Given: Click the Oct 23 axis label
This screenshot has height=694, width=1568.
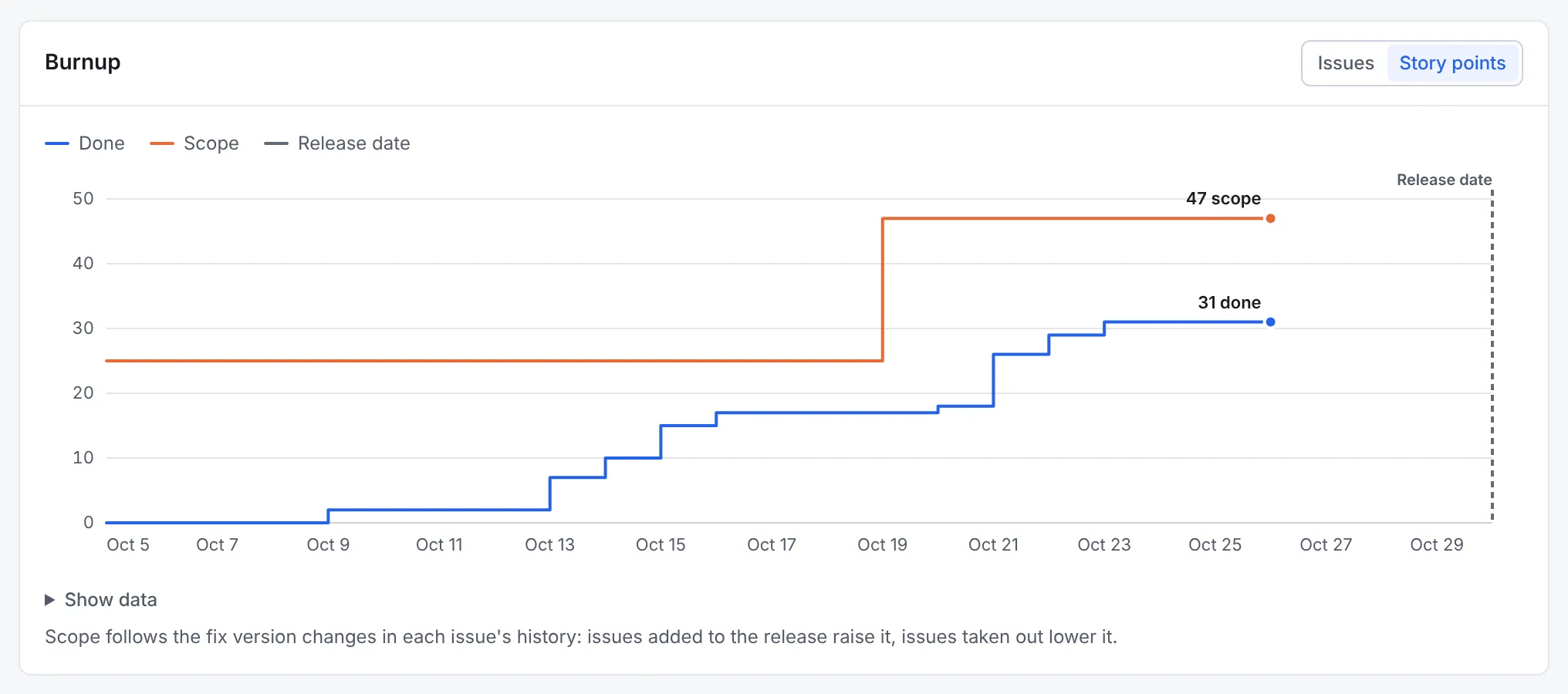Looking at the screenshot, I should [x=1104, y=544].
